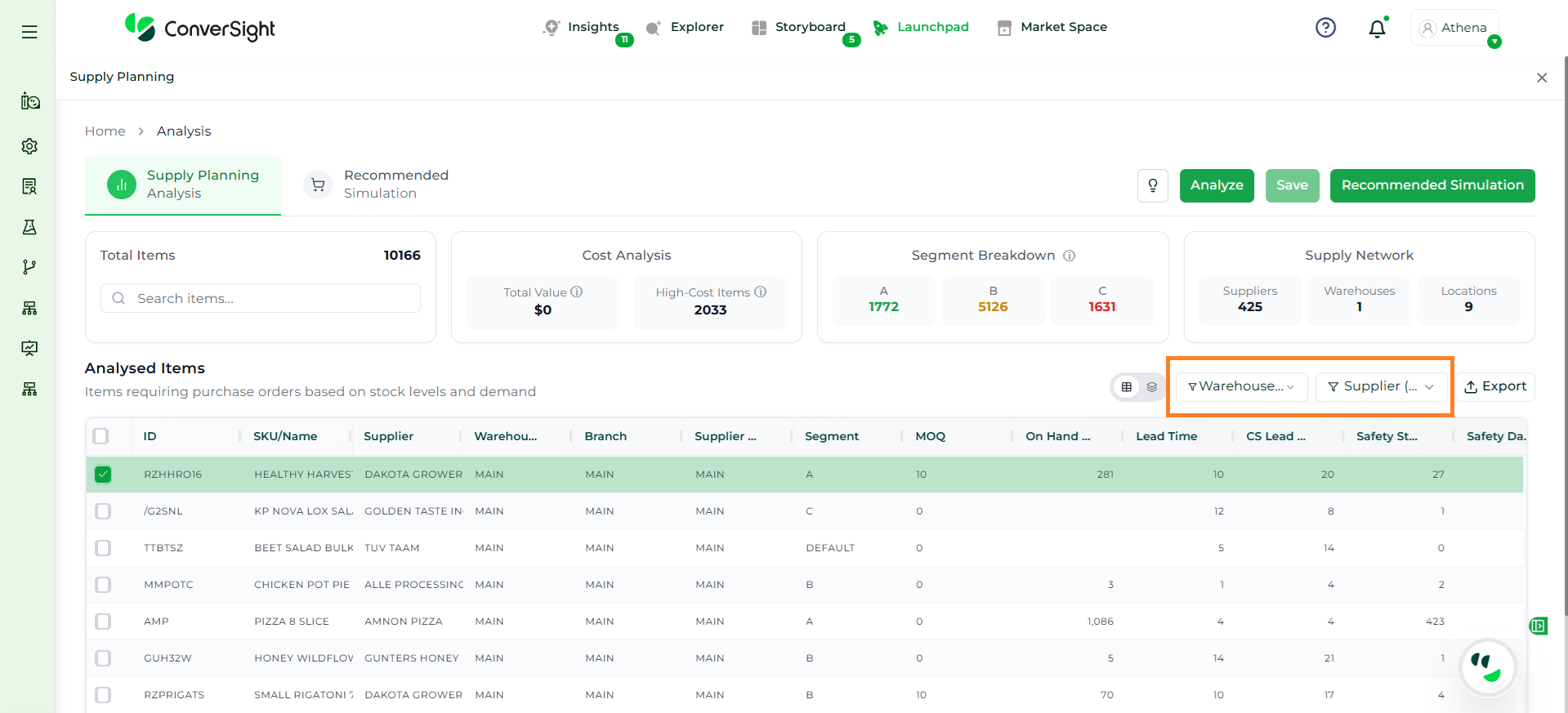Viewport: 1568px width, 713px height.
Task: Click the Export button
Action: [1495, 386]
